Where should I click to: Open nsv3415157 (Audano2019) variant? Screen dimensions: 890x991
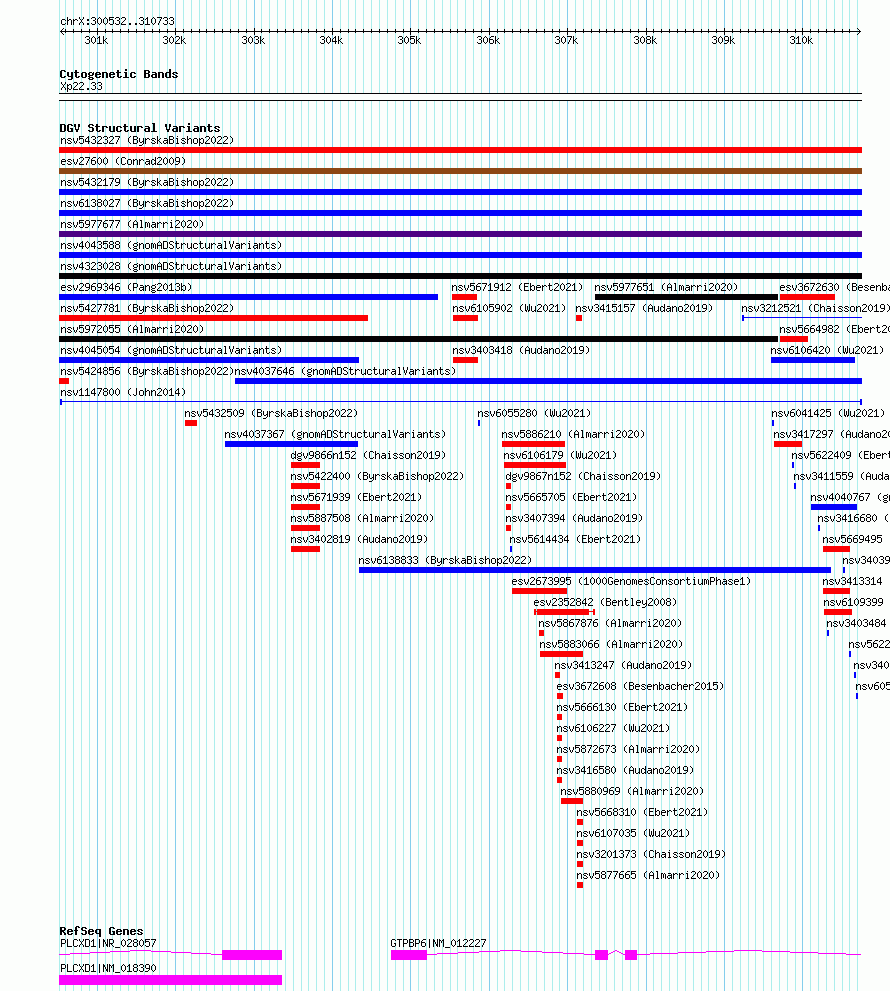click(644, 308)
